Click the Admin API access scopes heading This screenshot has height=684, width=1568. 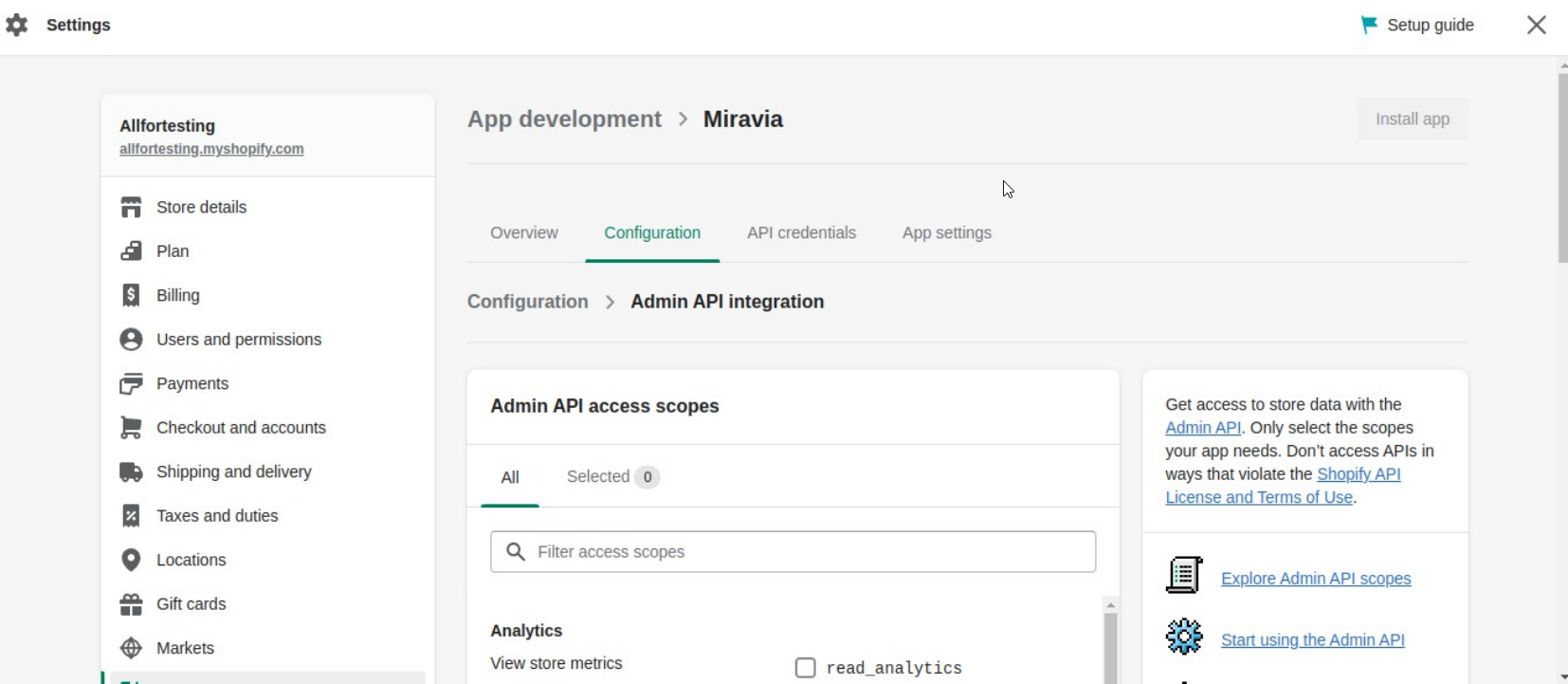tap(605, 406)
